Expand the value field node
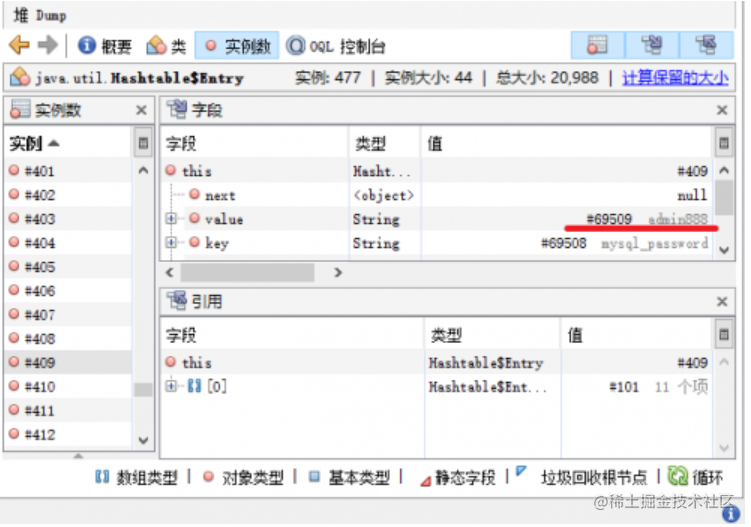Screen dimensions: 751x527 pyautogui.click(x=171, y=218)
